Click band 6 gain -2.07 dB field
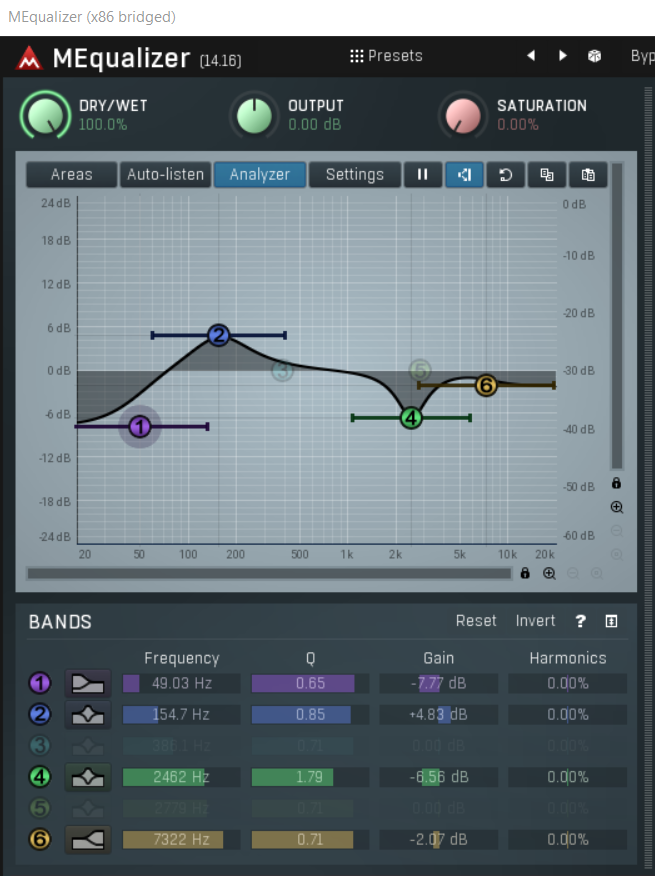The height and width of the screenshot is (876, 655). (439, 840)
